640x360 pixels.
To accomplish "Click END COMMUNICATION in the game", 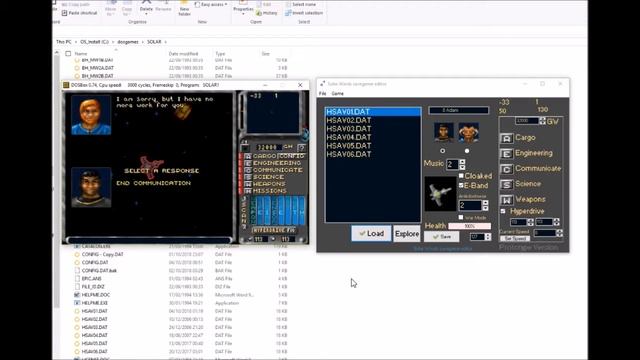I will 153,183.
